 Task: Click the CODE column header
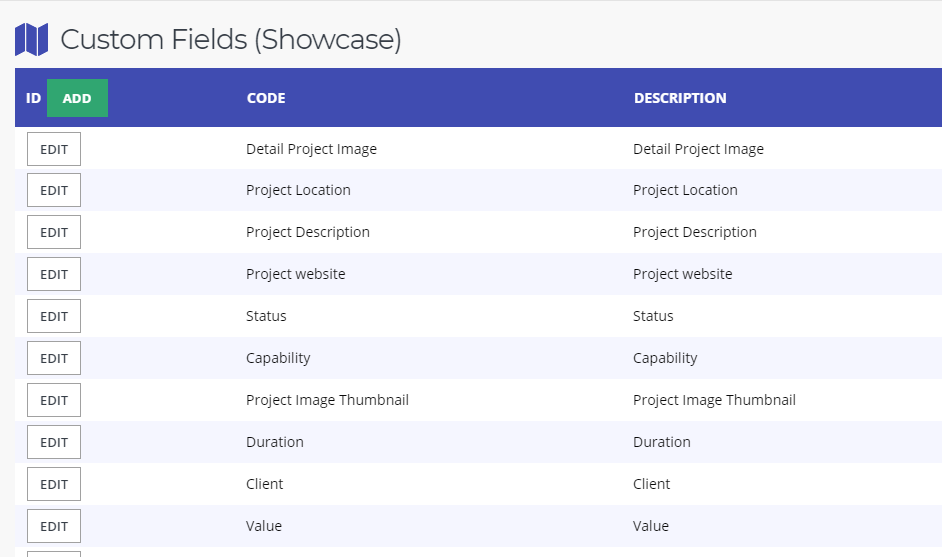(265, 98)
